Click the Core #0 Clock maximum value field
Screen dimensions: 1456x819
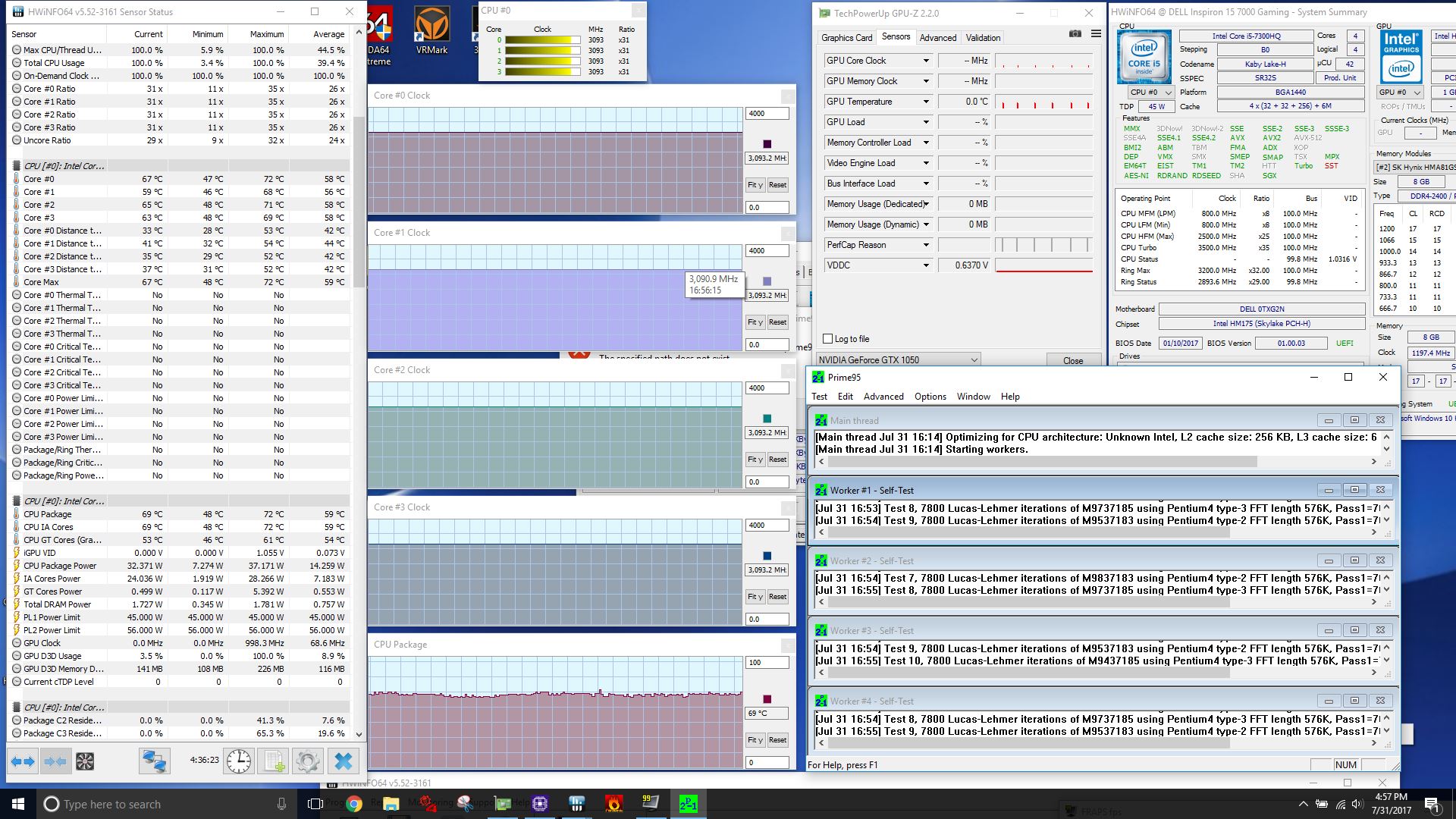767,114
